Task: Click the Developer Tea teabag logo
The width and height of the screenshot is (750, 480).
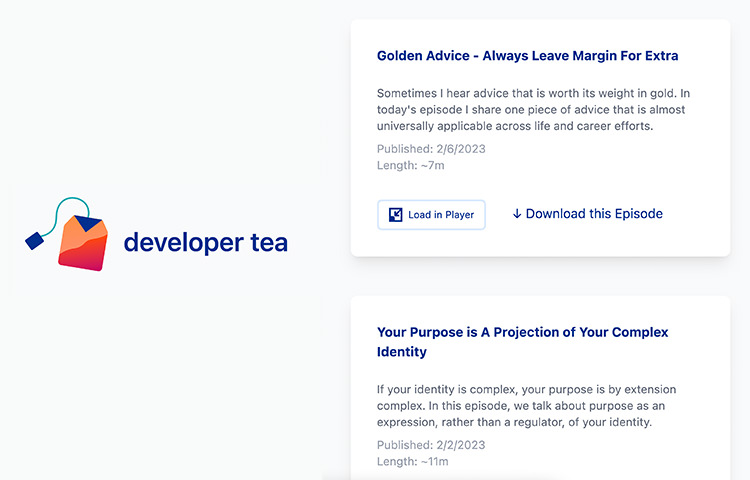Action: tap(67, 234)
